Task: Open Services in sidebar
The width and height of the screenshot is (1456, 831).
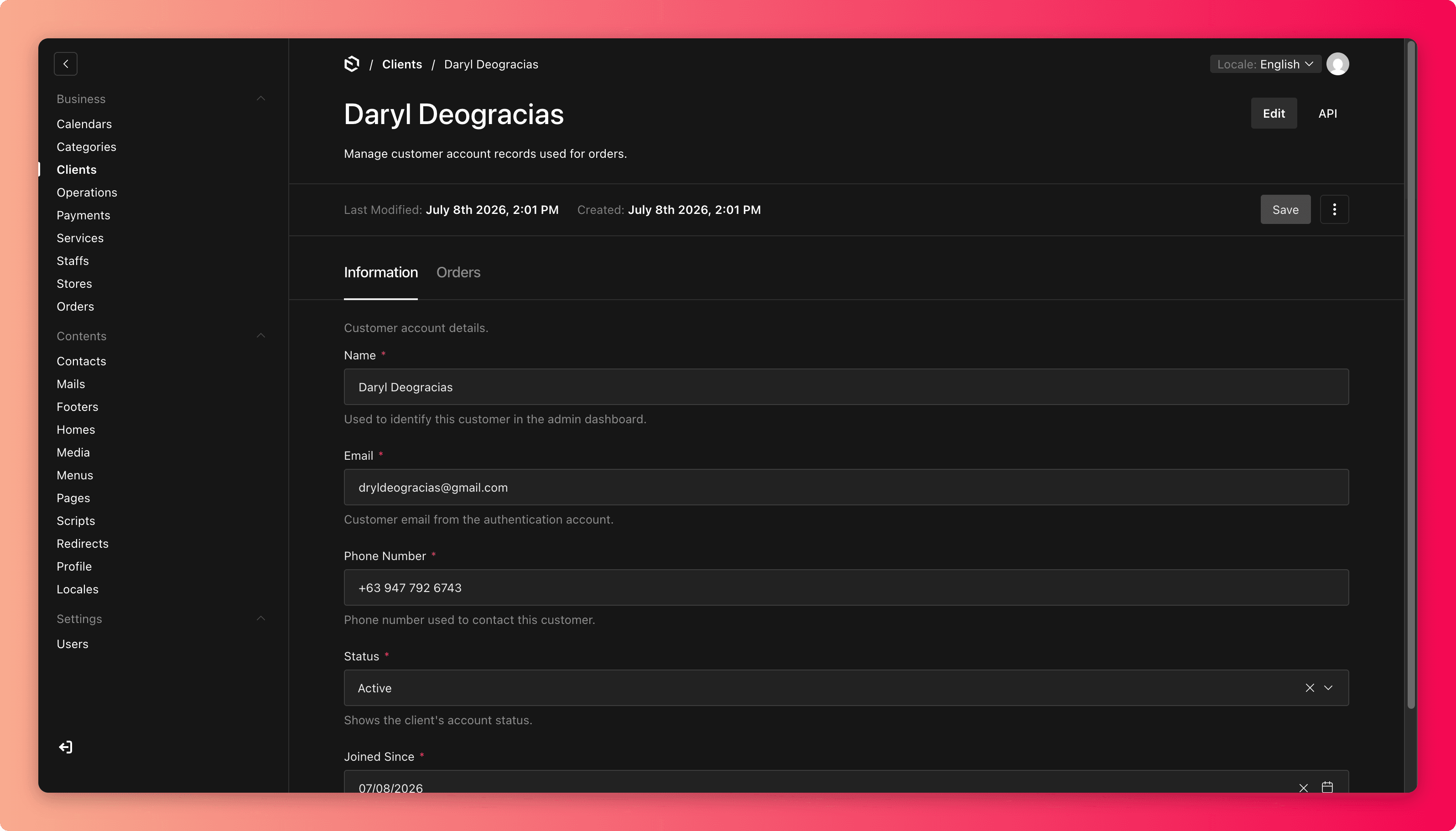Action: pos(80,238)
